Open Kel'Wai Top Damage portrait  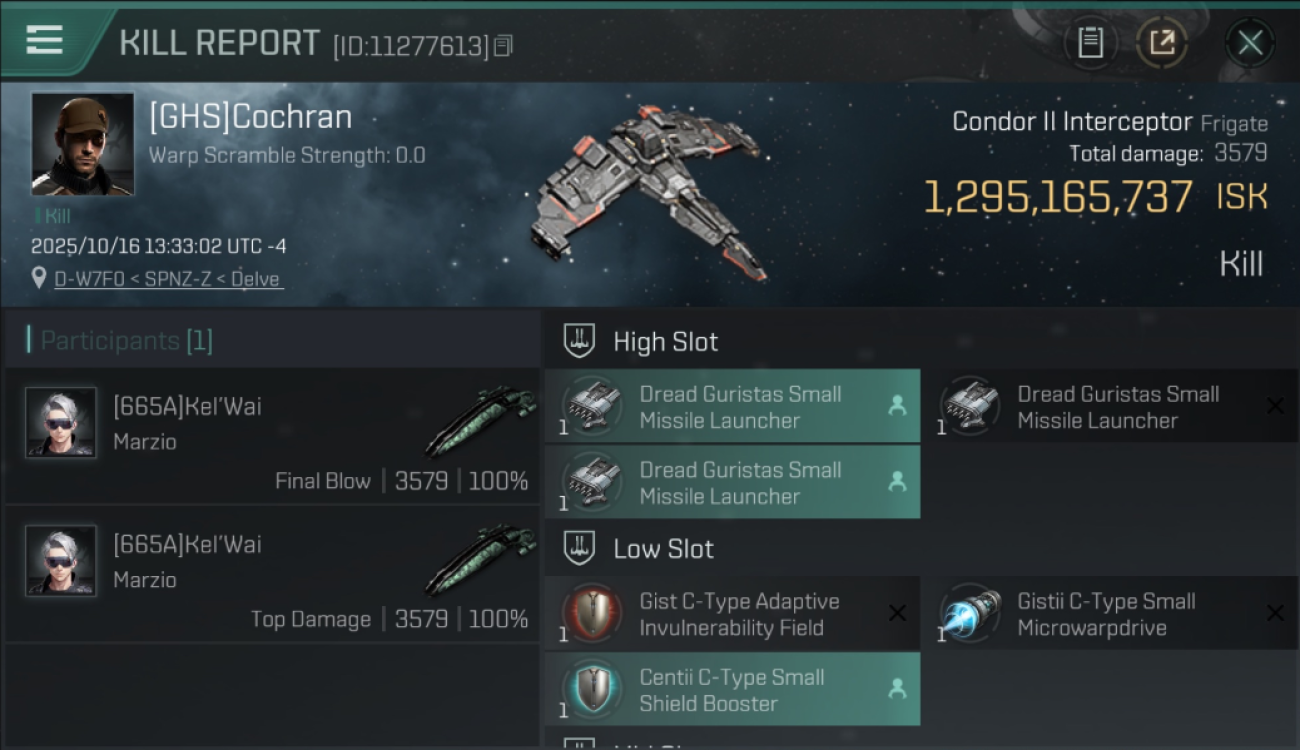coord(61,561)
